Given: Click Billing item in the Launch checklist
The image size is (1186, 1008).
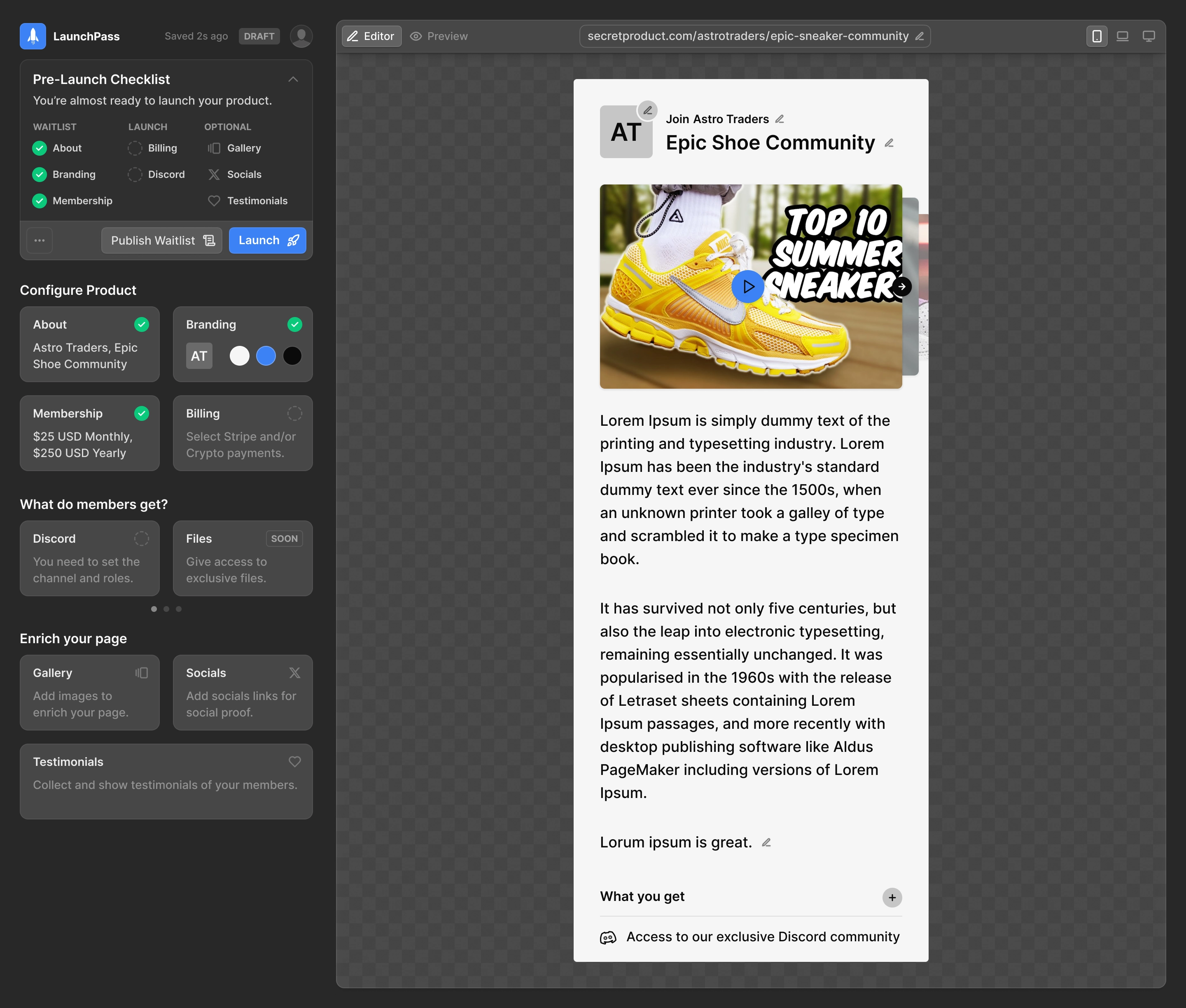Looking at the screenshot, I should 153,148.
